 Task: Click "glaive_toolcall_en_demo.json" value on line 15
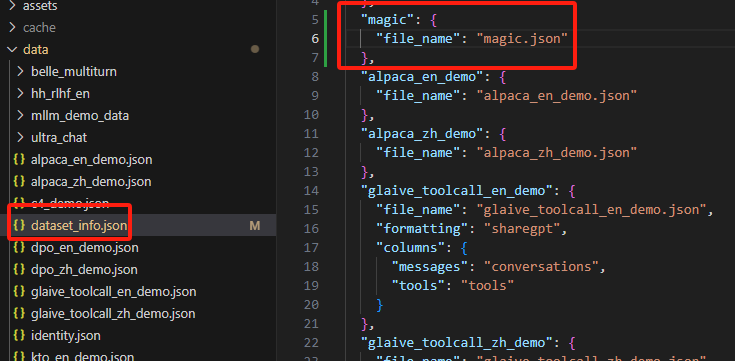(x=591, y=210)
